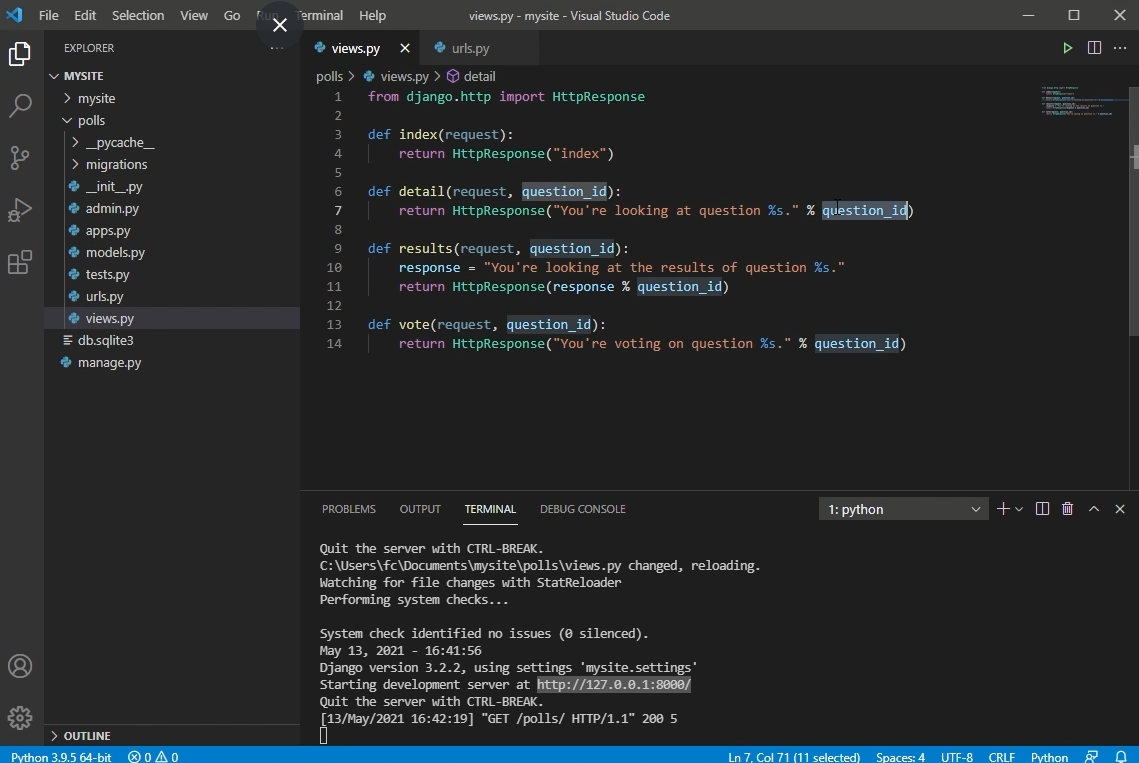Open the Edit menu
Screen dimensions: 1139x763
point(85,15)
